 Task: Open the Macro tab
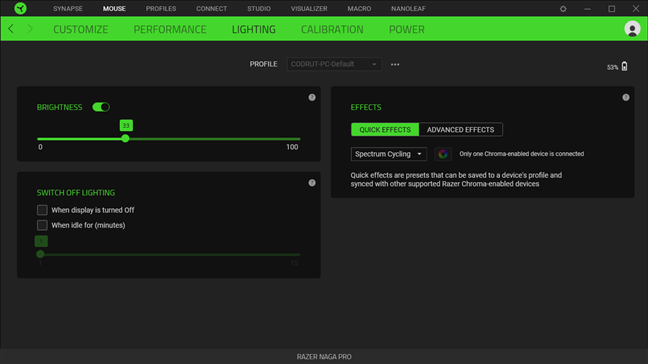pos(359,9)
